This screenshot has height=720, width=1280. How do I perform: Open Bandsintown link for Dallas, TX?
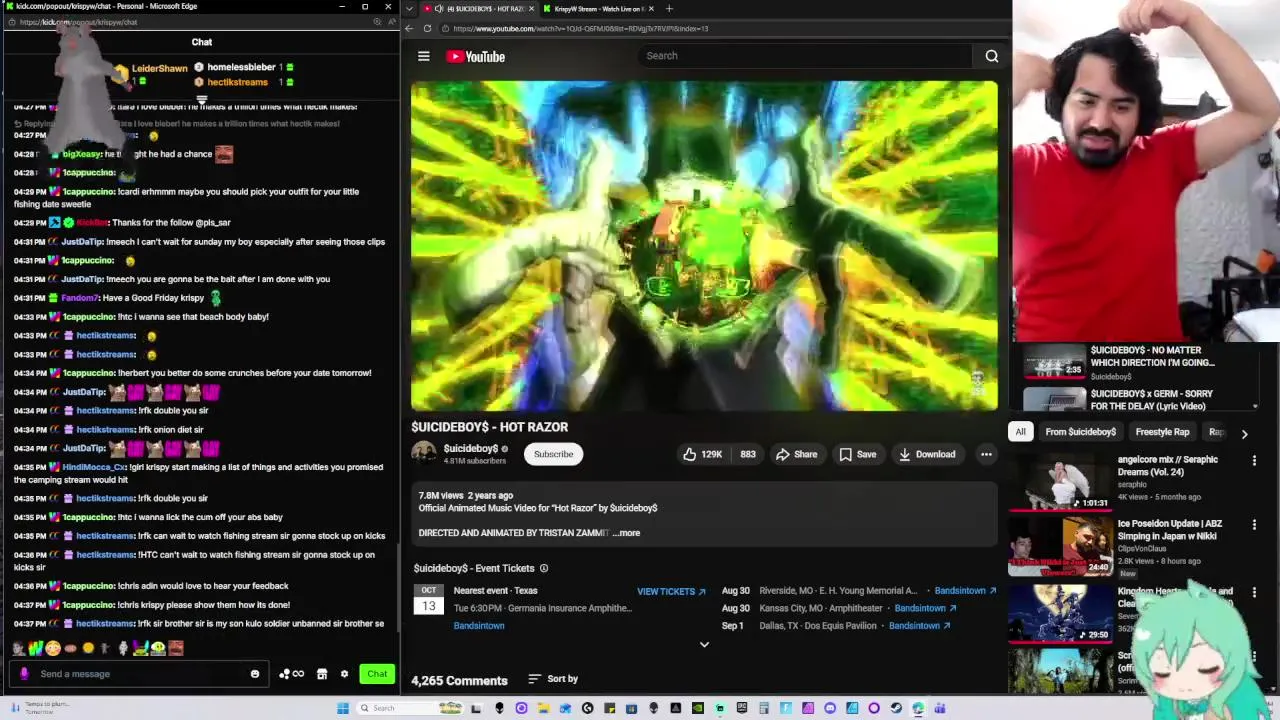click(918, 626)
